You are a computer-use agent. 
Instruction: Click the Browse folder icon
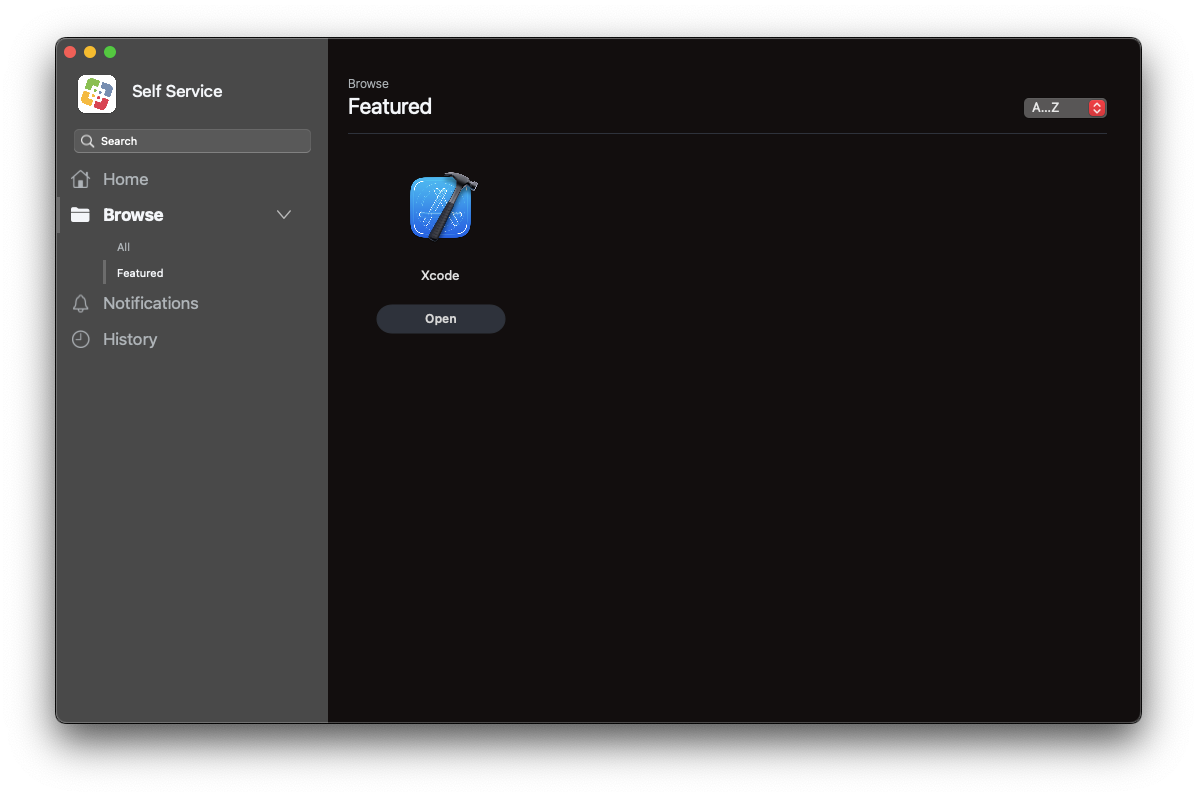coord(80,215)
